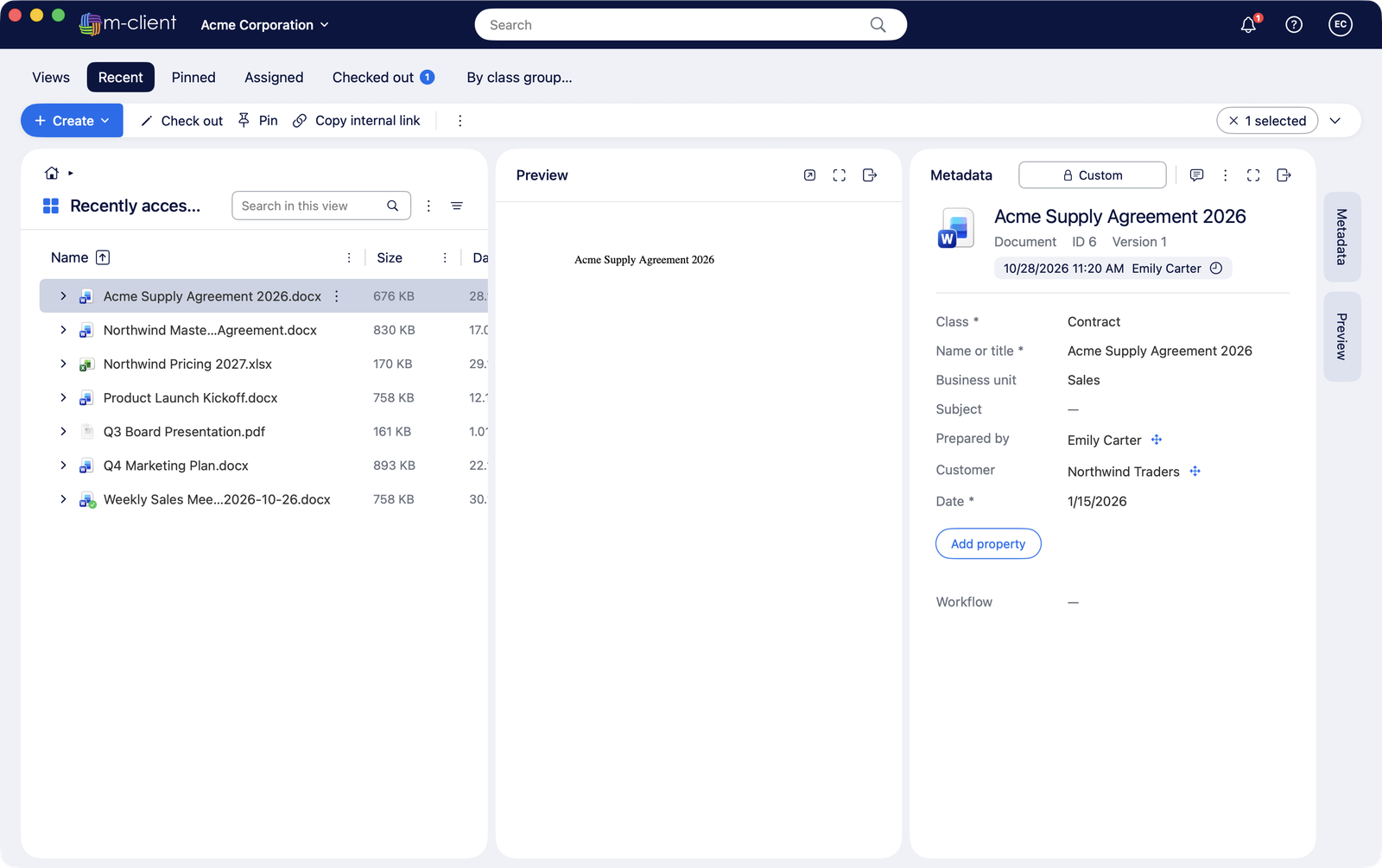
Task: Pop out the Preview pane
Action: pos(870,175)
